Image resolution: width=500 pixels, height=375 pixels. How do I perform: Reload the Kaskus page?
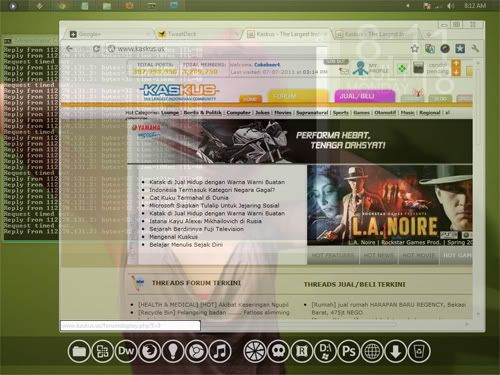(96, 49)
